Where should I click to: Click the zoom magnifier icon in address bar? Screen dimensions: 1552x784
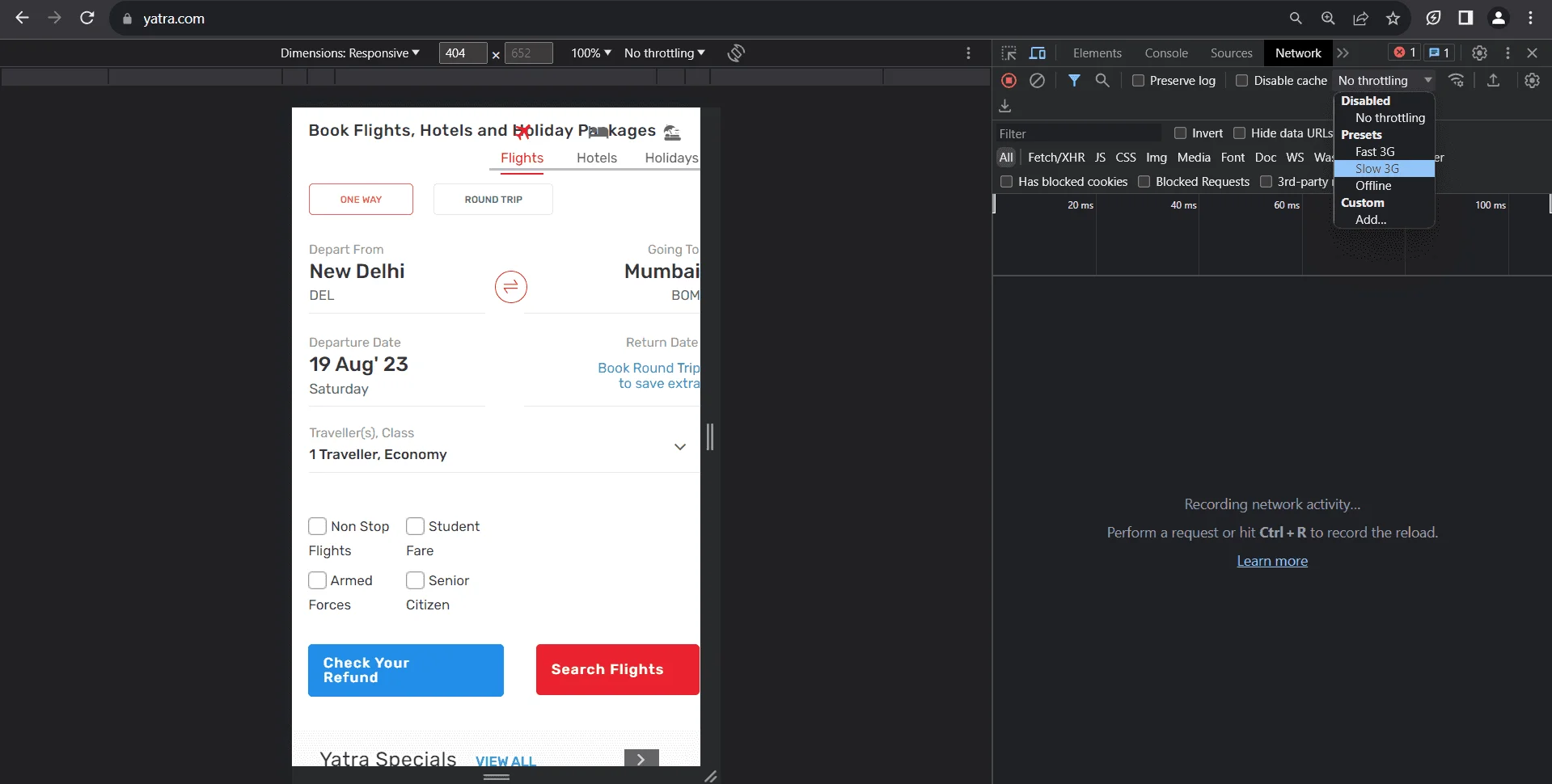pos(1328,18)
